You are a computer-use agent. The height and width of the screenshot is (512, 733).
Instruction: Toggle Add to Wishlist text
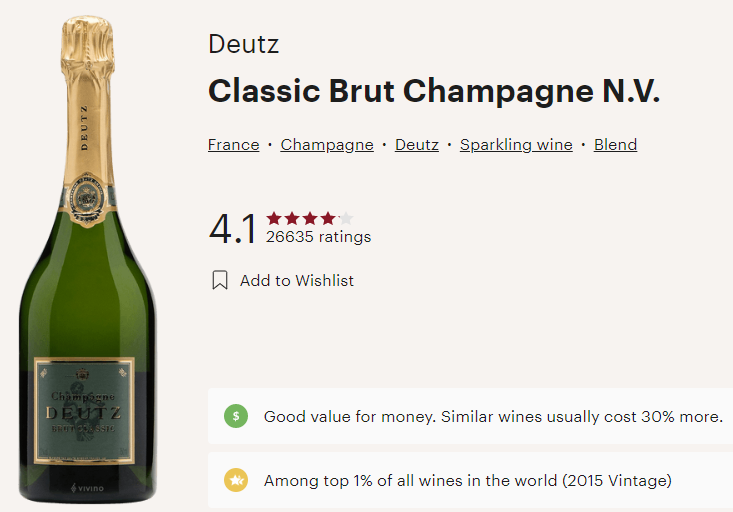297,281
